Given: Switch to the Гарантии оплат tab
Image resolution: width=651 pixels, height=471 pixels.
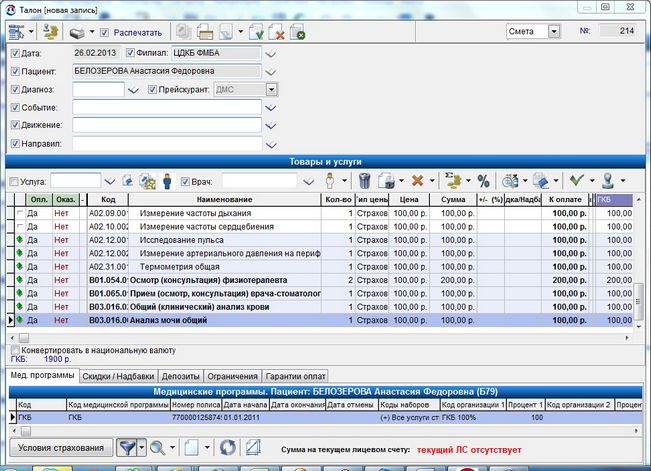Looking at the screenshot, I should coord(295,376).
